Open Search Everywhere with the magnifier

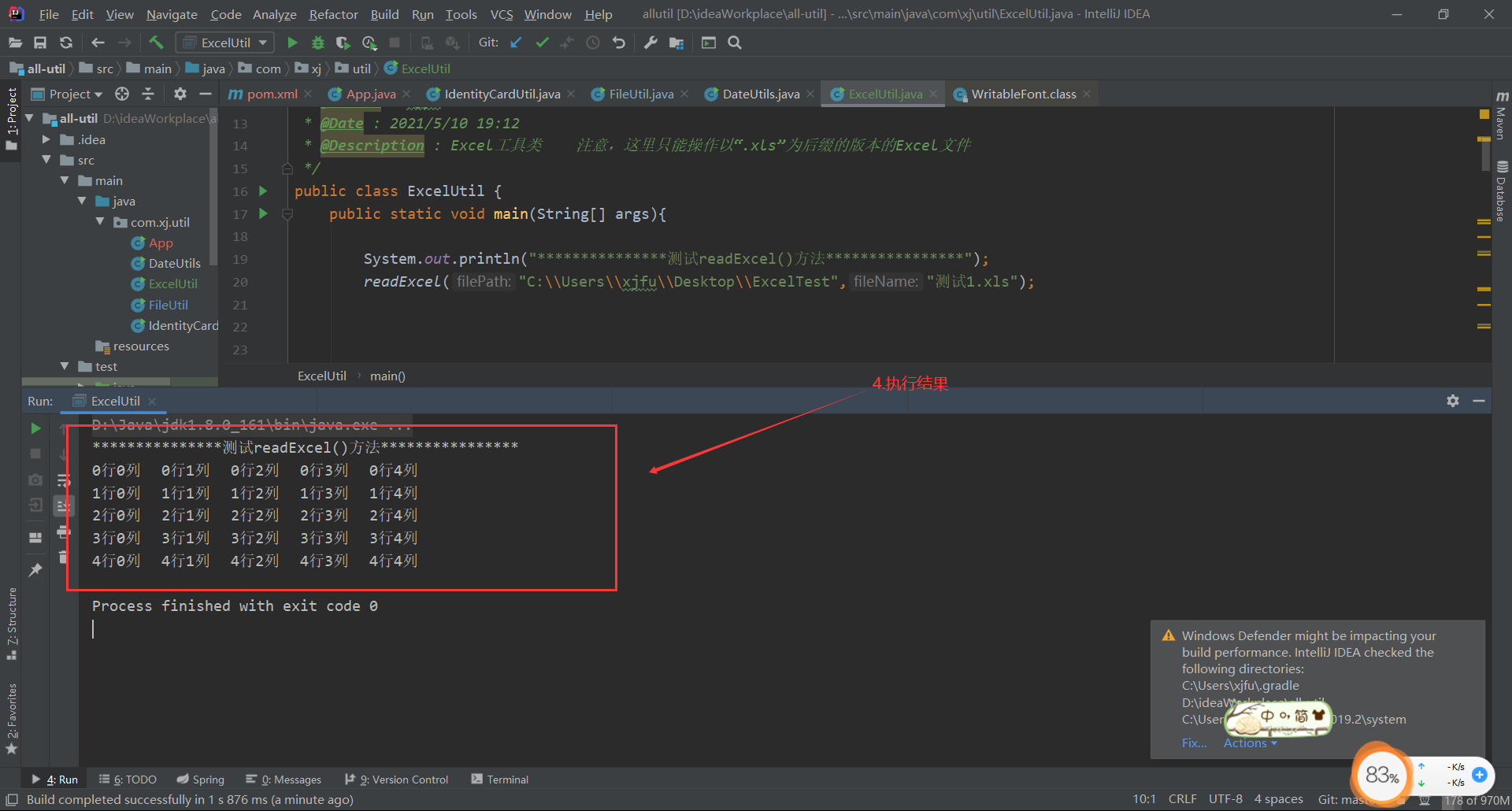(x=734, y=43)
